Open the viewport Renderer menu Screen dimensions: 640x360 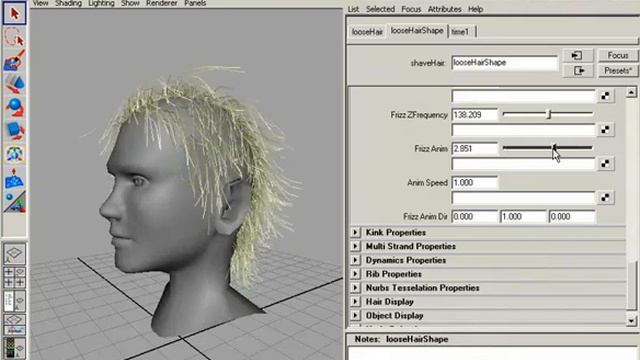[162, 3]
